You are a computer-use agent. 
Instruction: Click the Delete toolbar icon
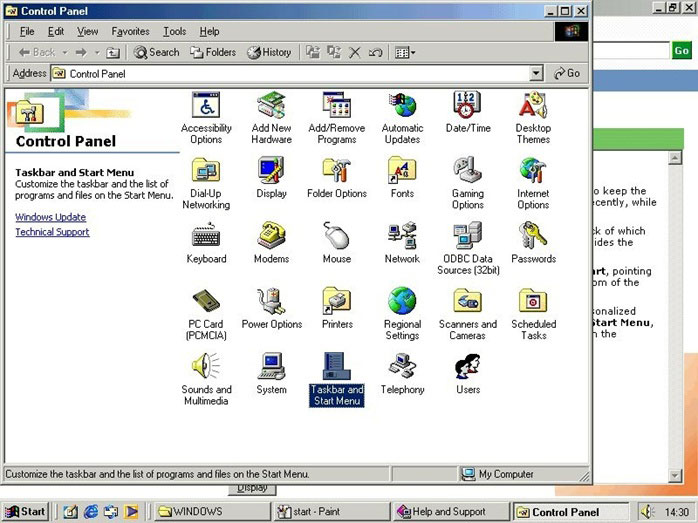click(354, 53)
